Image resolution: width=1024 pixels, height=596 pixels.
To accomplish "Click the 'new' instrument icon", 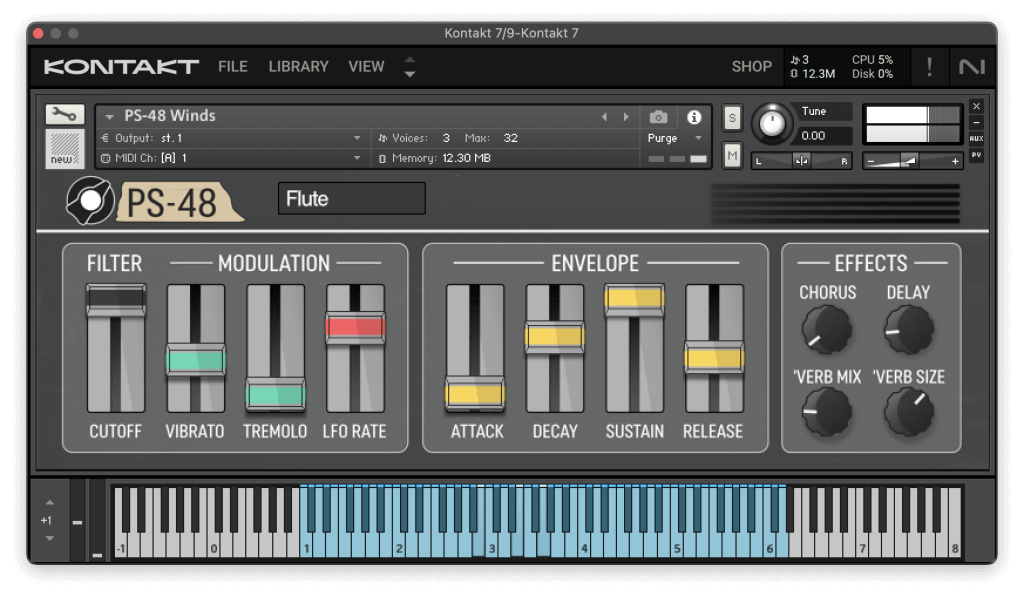I will coord(63,148).
